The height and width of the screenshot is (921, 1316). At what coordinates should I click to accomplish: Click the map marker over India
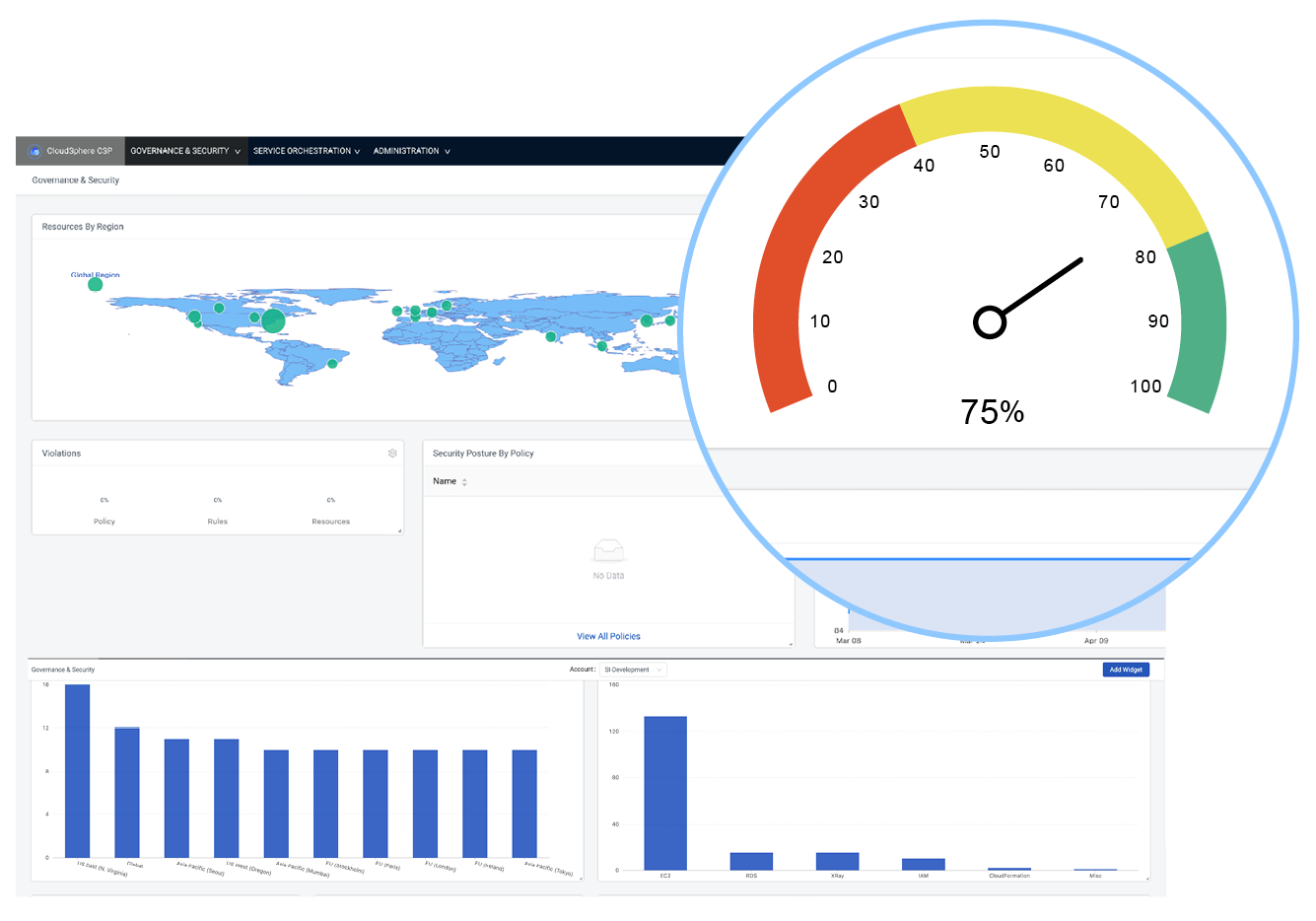551,337
